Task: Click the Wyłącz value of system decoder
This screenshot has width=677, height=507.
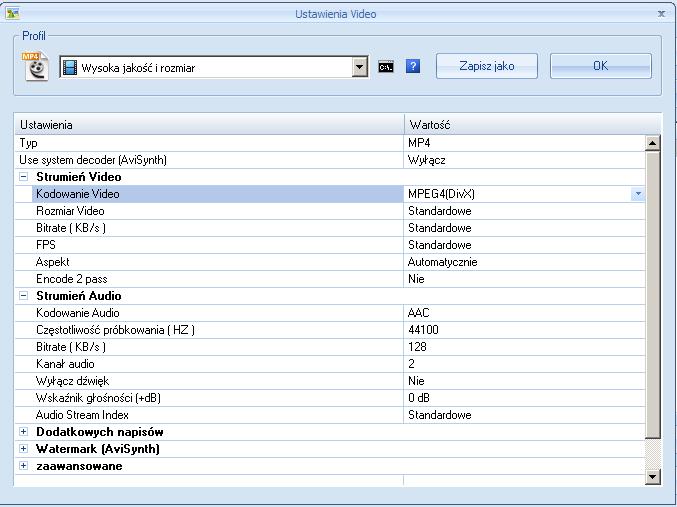Action: (x=427, y=160)
